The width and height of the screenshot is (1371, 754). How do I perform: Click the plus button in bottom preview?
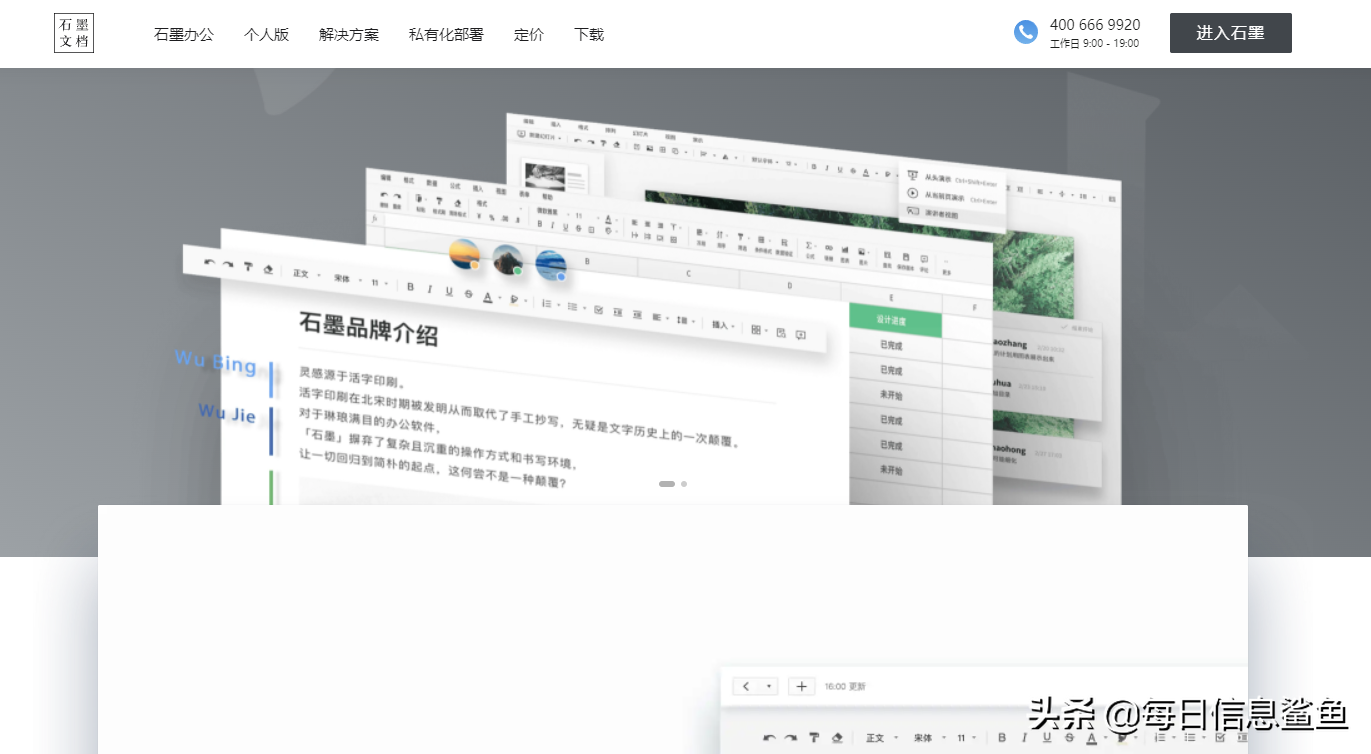(x=801, y=686)
